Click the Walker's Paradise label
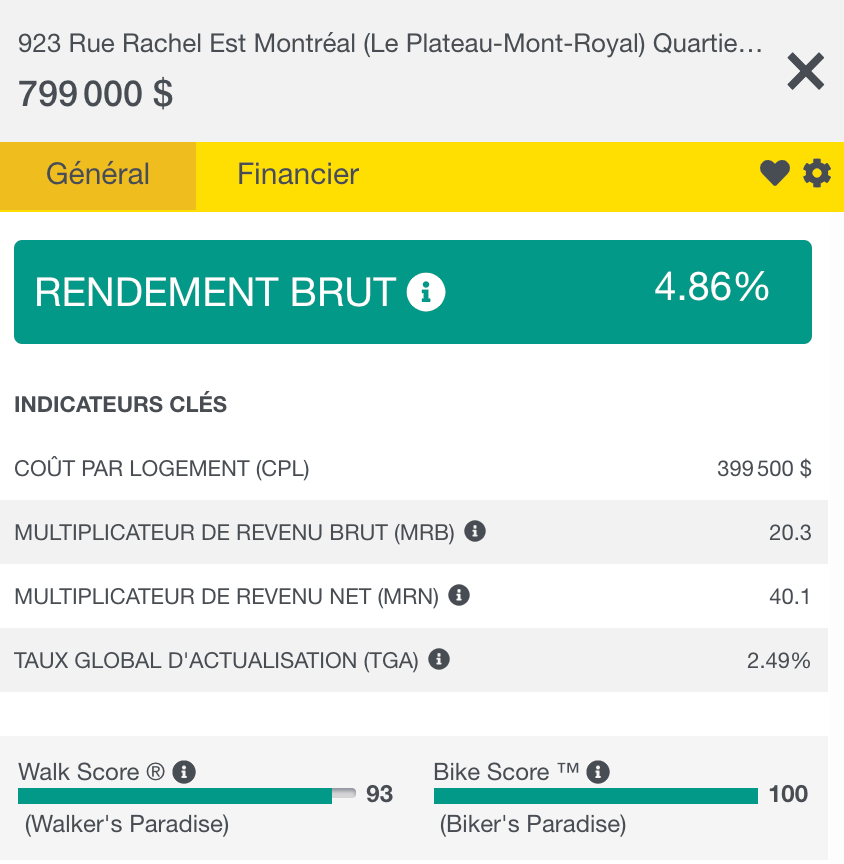 pyautogui.click(x=127, y=825)
